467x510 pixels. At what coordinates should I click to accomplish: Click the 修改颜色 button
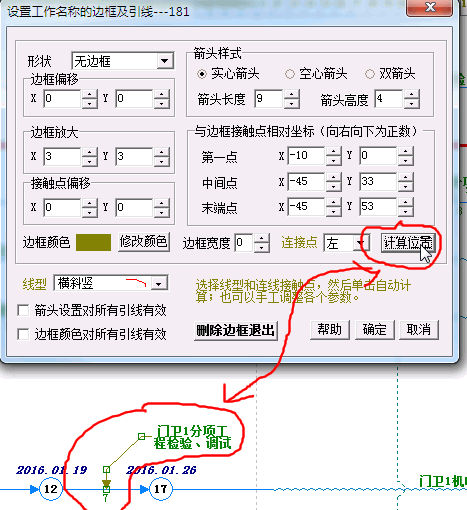click(144, 241)
